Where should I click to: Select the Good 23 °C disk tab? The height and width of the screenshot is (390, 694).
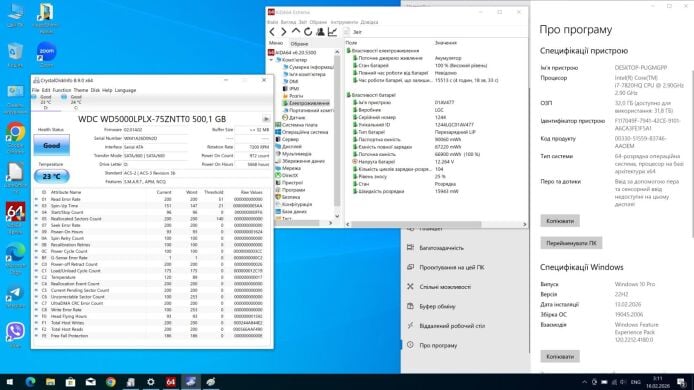pos(43,102)
